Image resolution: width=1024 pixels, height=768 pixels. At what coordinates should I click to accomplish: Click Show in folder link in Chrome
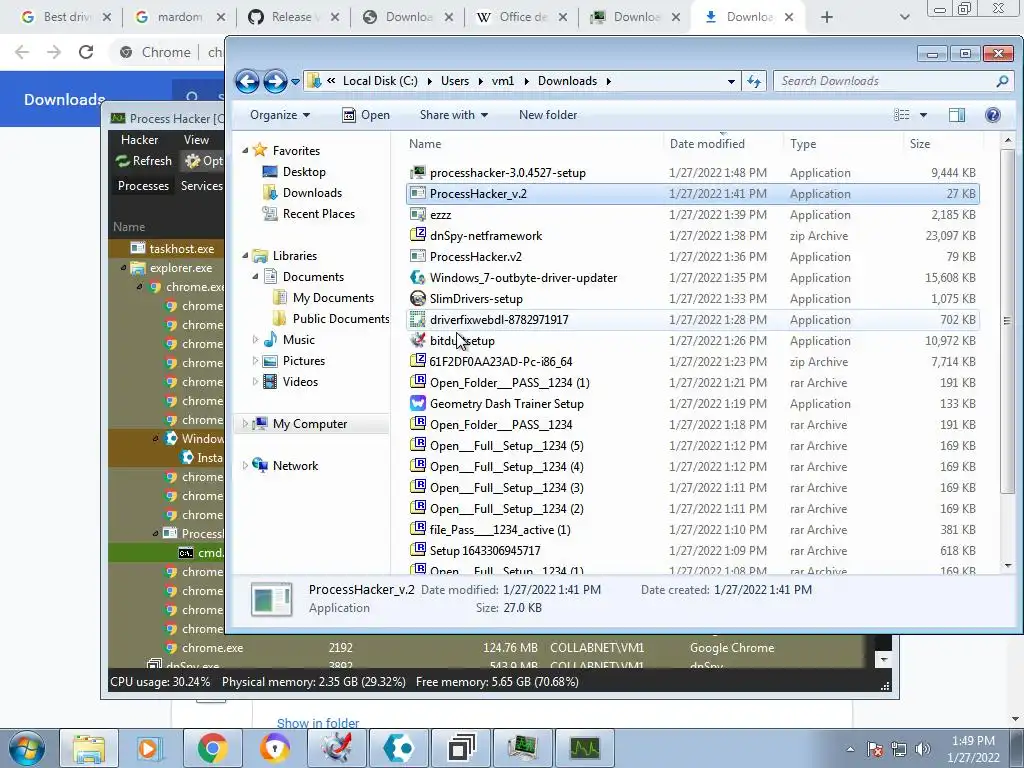tap(317, 723)
